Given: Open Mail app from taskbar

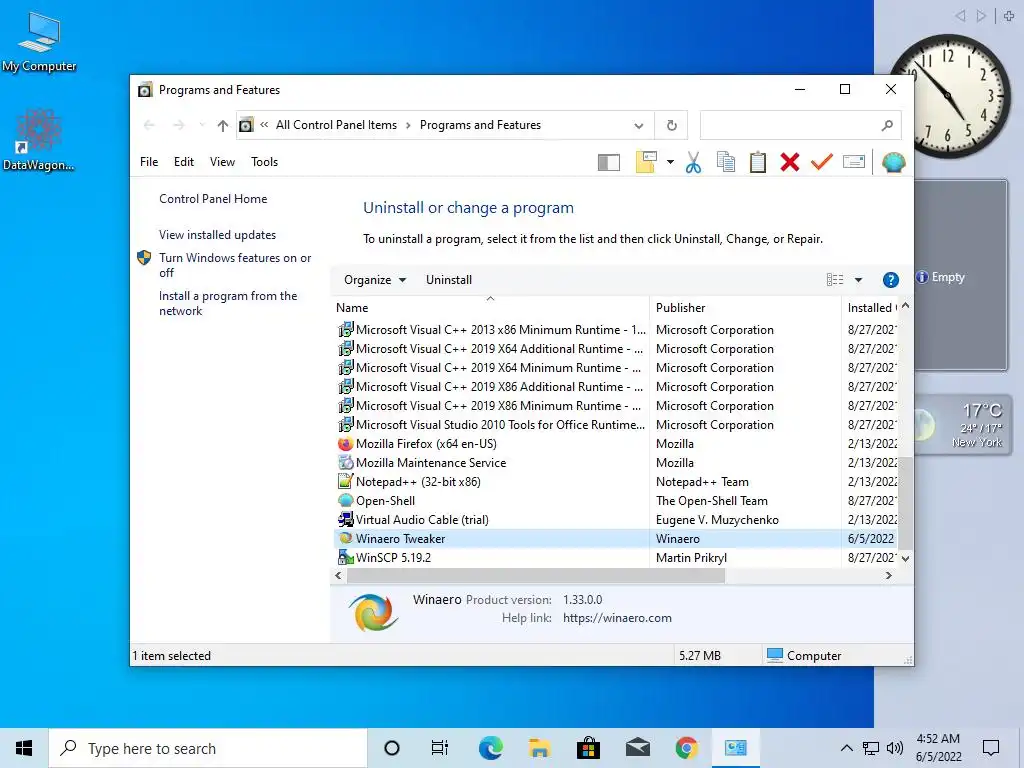Looking at the screenshot, I should (637, 748).
